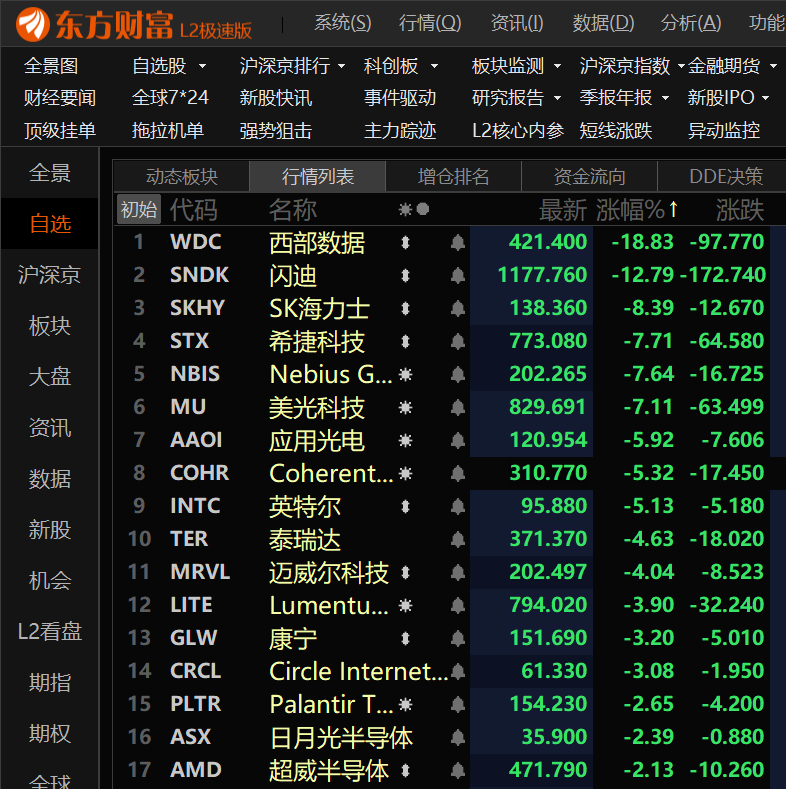
Task: Click the bell alert icon for WDC
Action: tap(457, 243)
